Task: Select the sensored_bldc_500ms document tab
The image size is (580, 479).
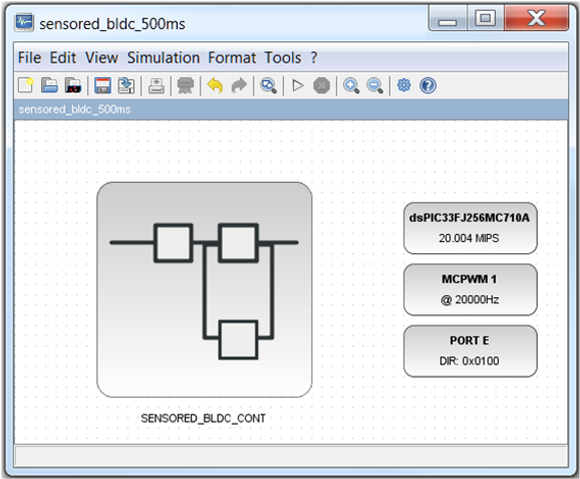Action: pyautogui.click(x=74, y=109)
